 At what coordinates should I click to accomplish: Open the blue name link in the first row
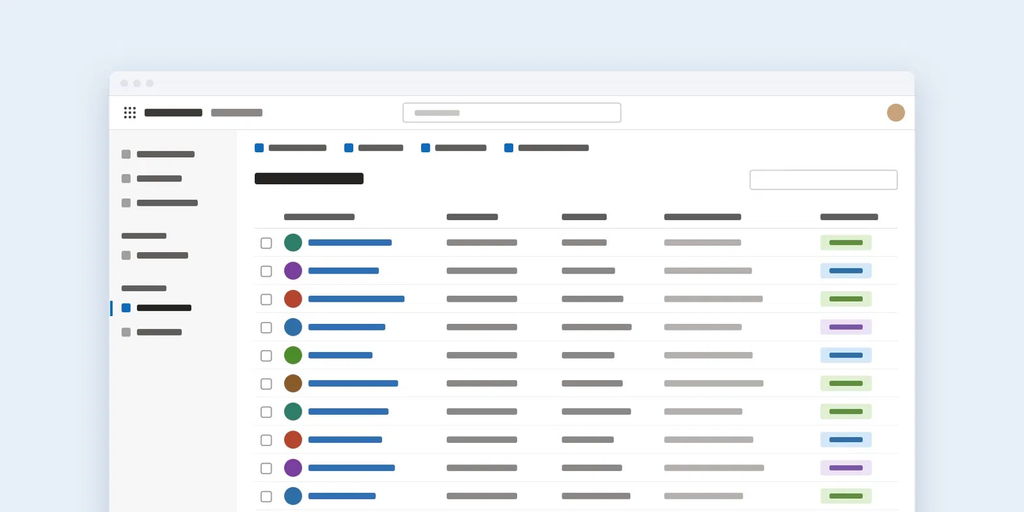[349, 242]
